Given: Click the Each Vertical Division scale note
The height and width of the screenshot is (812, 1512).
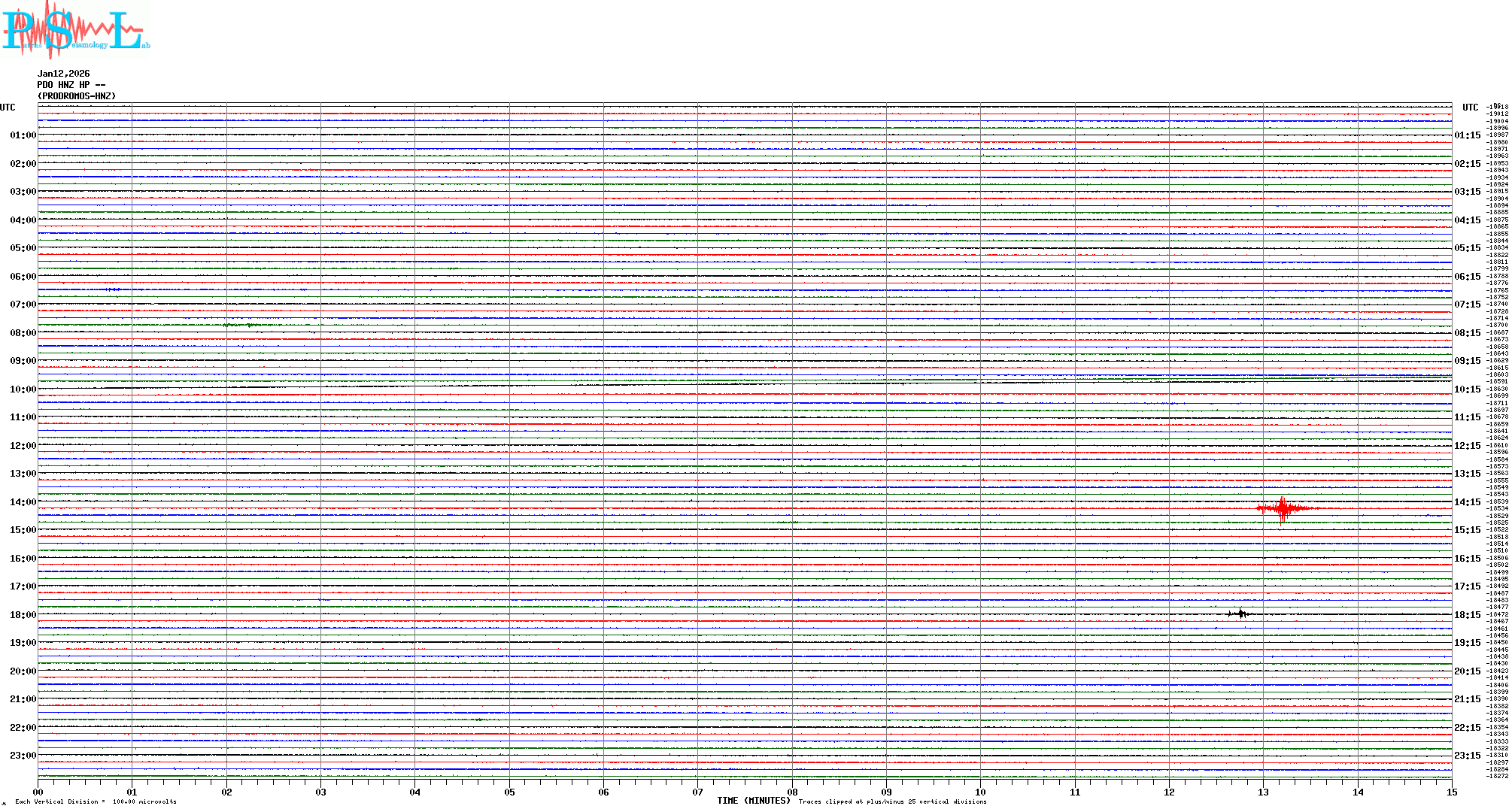Looking at the screenshot, I should (96, 801).
